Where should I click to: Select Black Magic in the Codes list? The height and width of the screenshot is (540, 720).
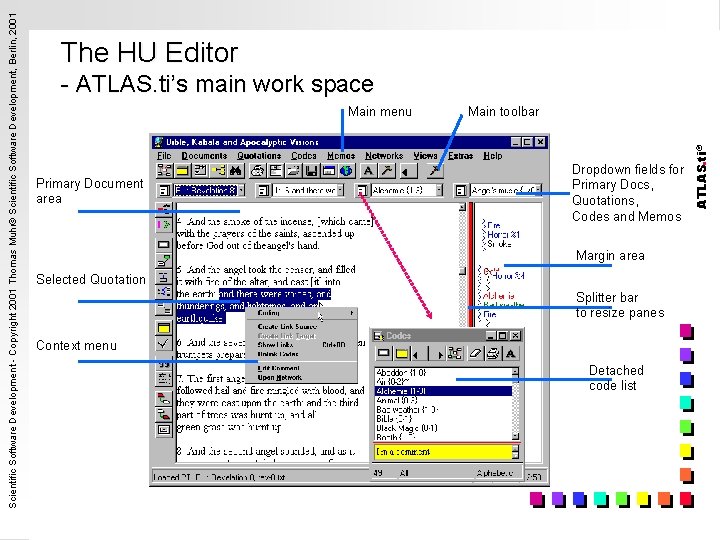coord(443,428)
